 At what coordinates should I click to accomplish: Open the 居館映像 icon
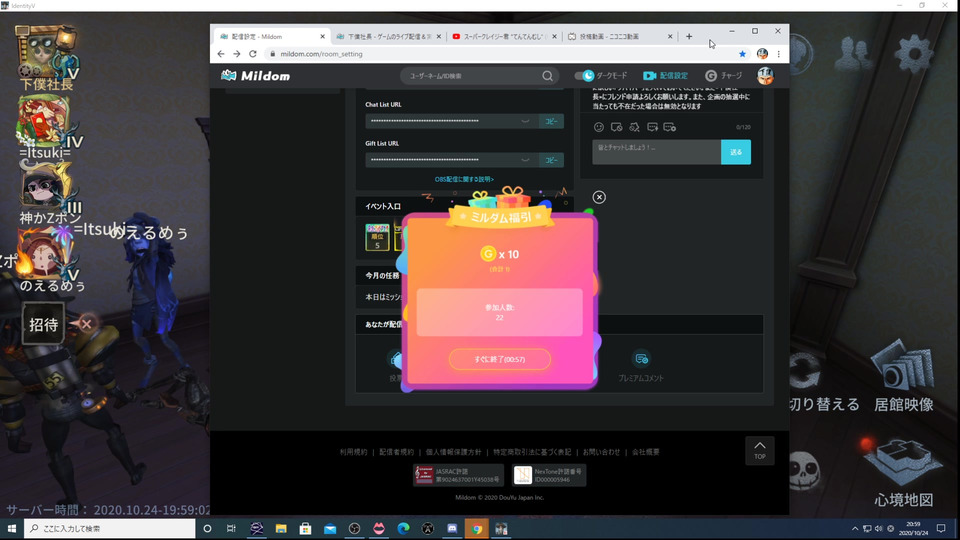tap(903, 366)
